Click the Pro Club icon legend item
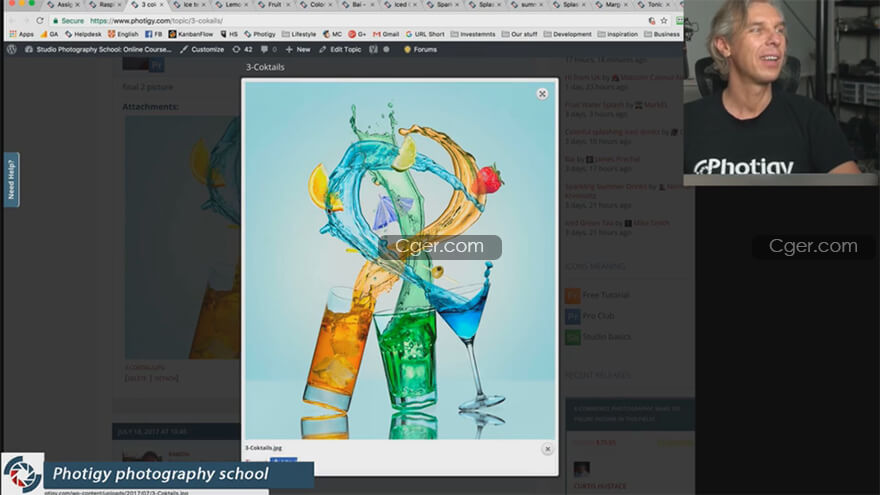880x495 pixels. [x=589, y=316]
